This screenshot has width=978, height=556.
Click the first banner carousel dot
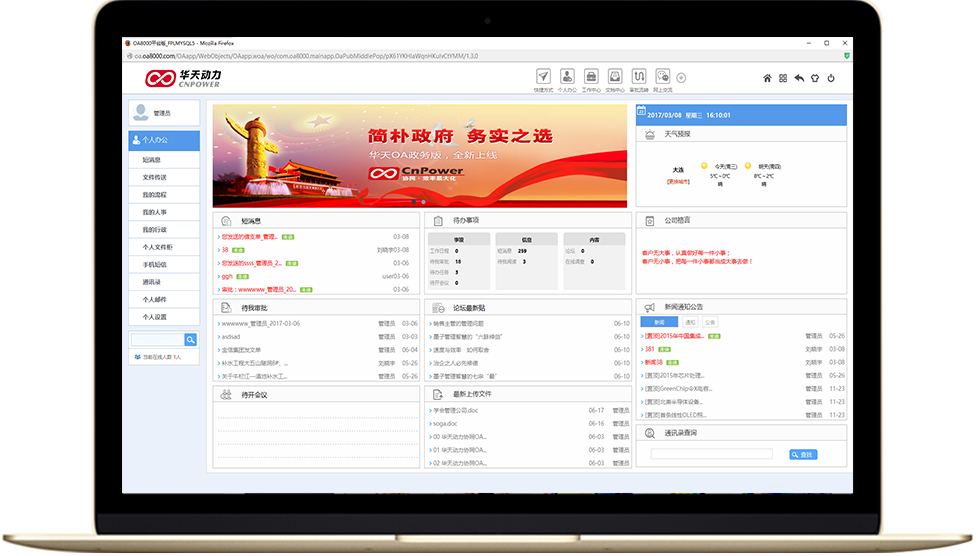coord(414,202)
